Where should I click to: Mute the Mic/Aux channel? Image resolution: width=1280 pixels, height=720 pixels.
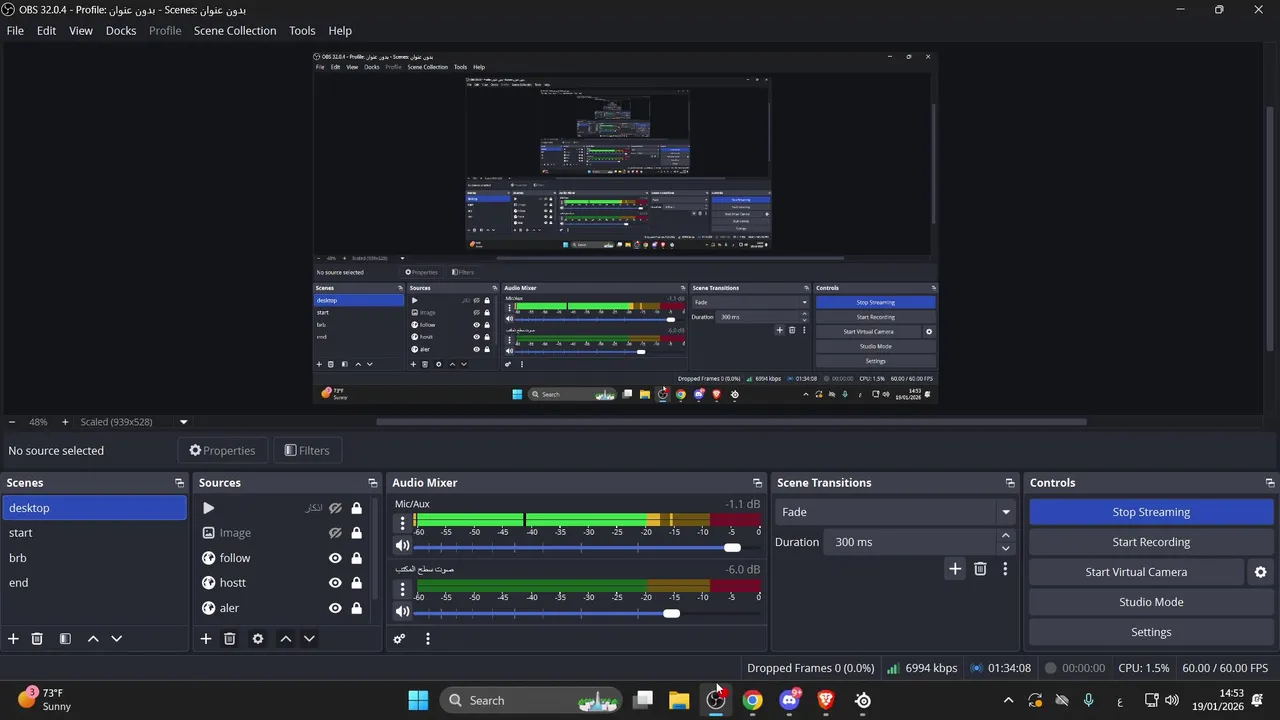[x=402, y=546]
